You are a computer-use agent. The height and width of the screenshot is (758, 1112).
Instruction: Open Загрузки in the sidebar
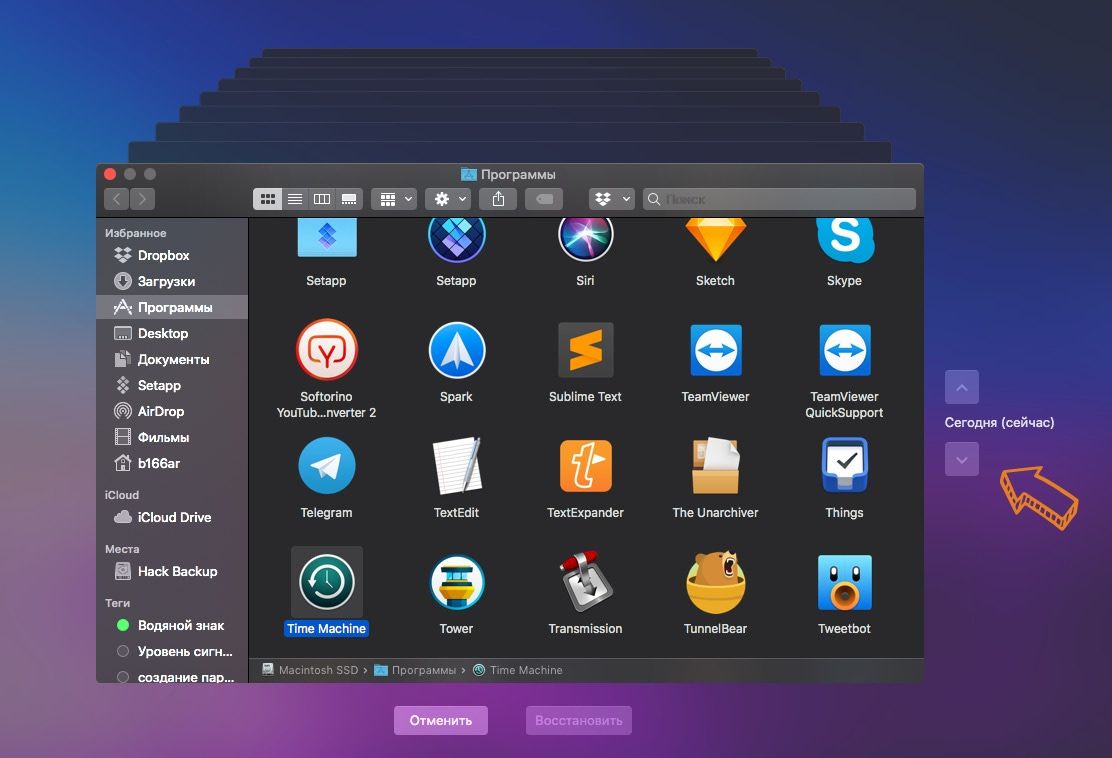[x=172, y=282]
